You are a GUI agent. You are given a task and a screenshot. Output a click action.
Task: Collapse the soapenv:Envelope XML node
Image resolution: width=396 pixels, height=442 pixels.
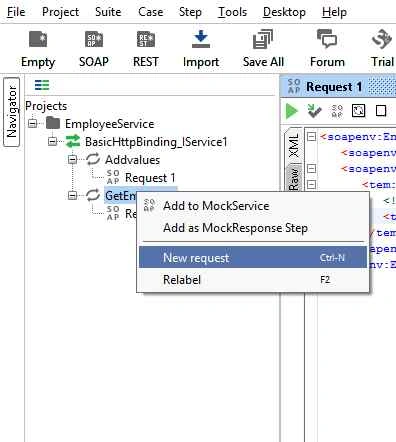(311, 137)
